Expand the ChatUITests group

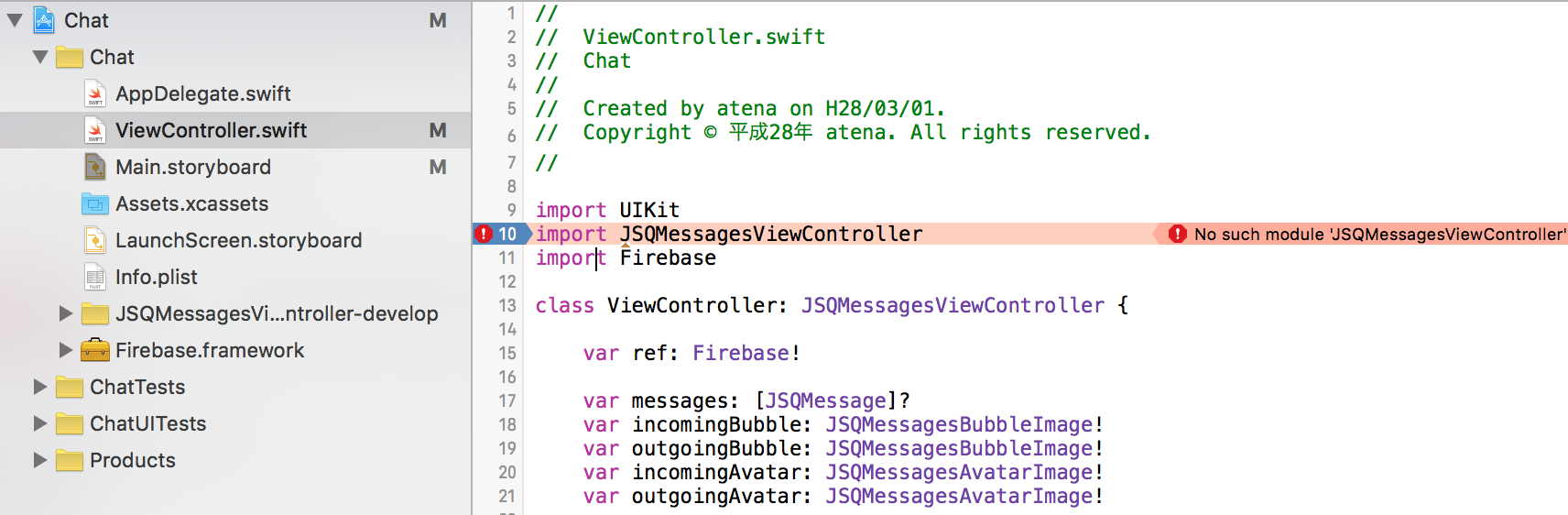tap(40, 423)
